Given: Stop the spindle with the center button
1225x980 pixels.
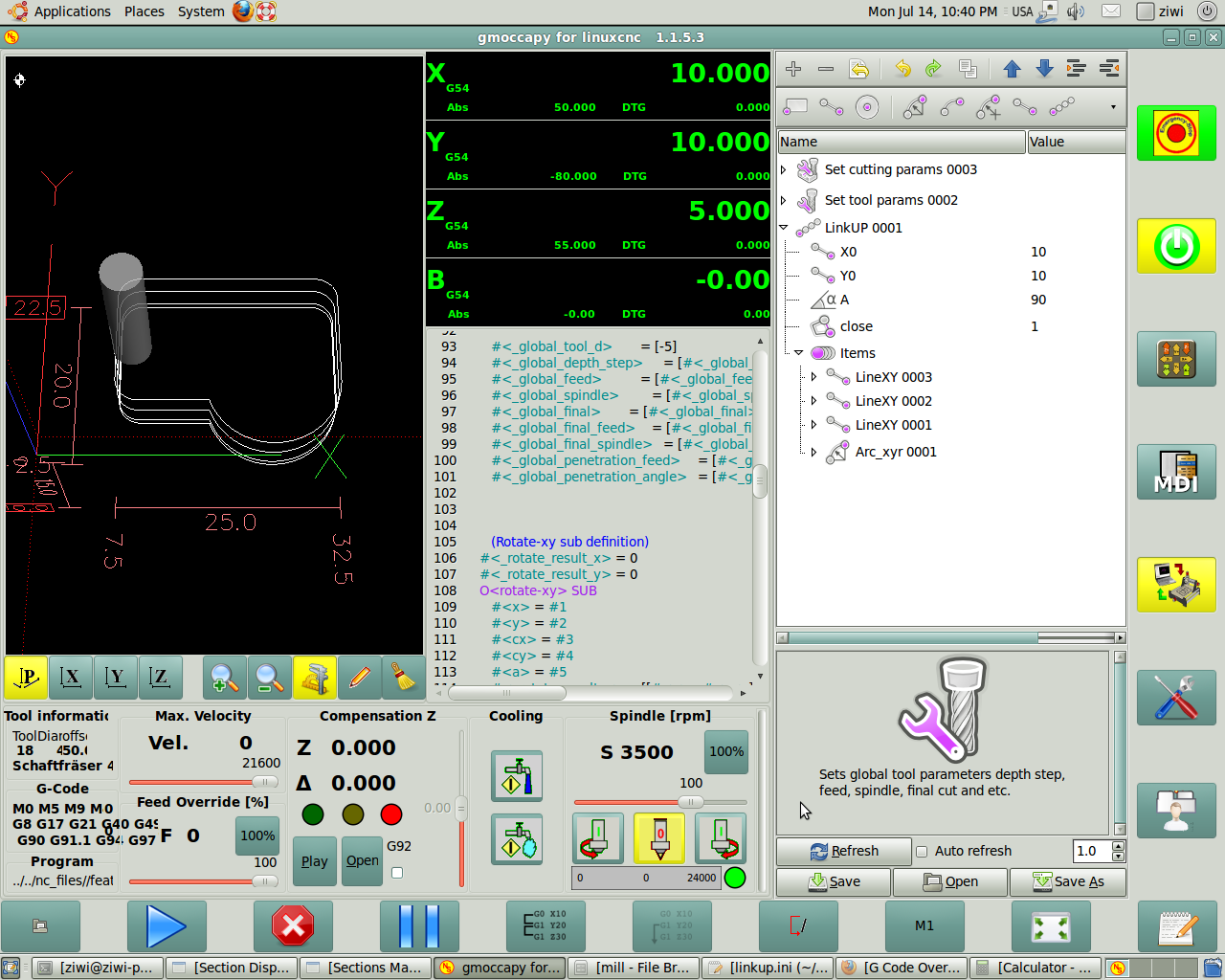Looking at the screenshot, I should coord(659,838).
